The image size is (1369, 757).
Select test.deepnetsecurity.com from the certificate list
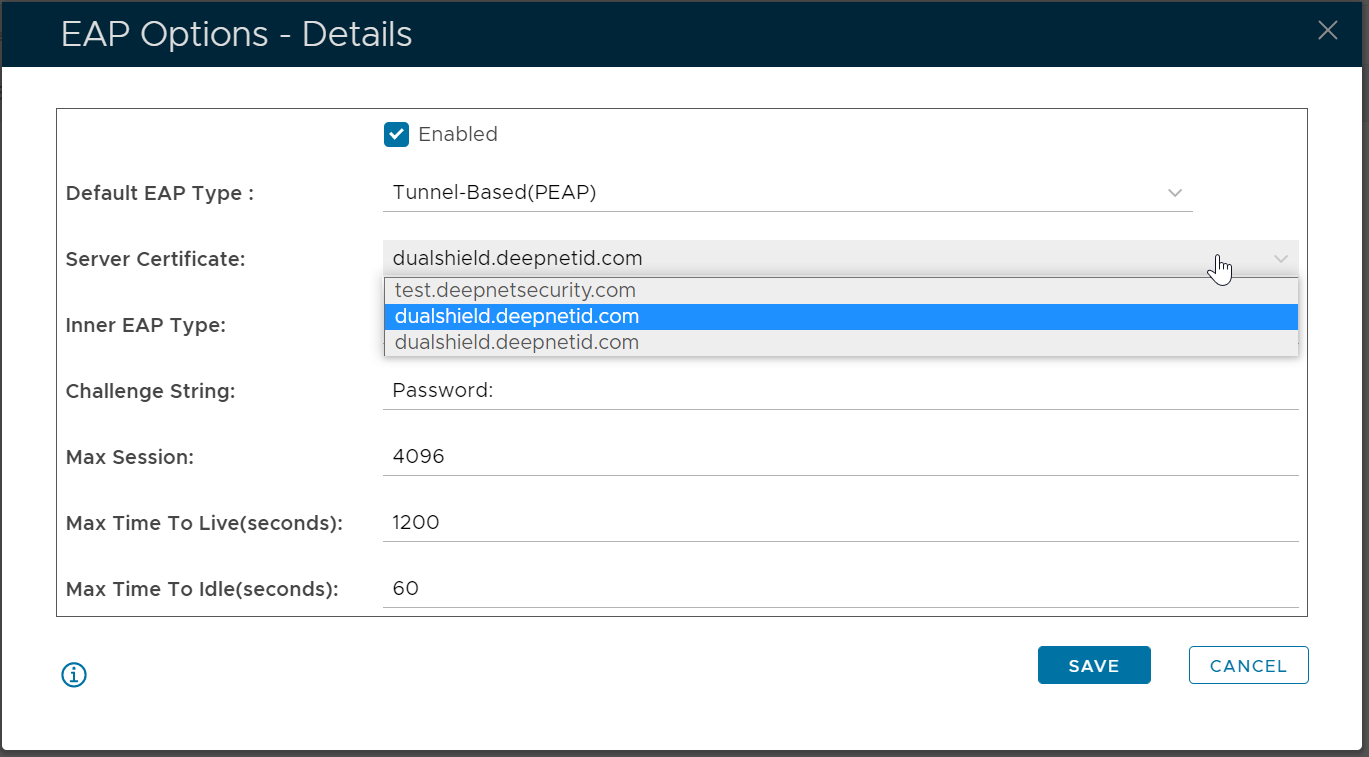[515, 291]
